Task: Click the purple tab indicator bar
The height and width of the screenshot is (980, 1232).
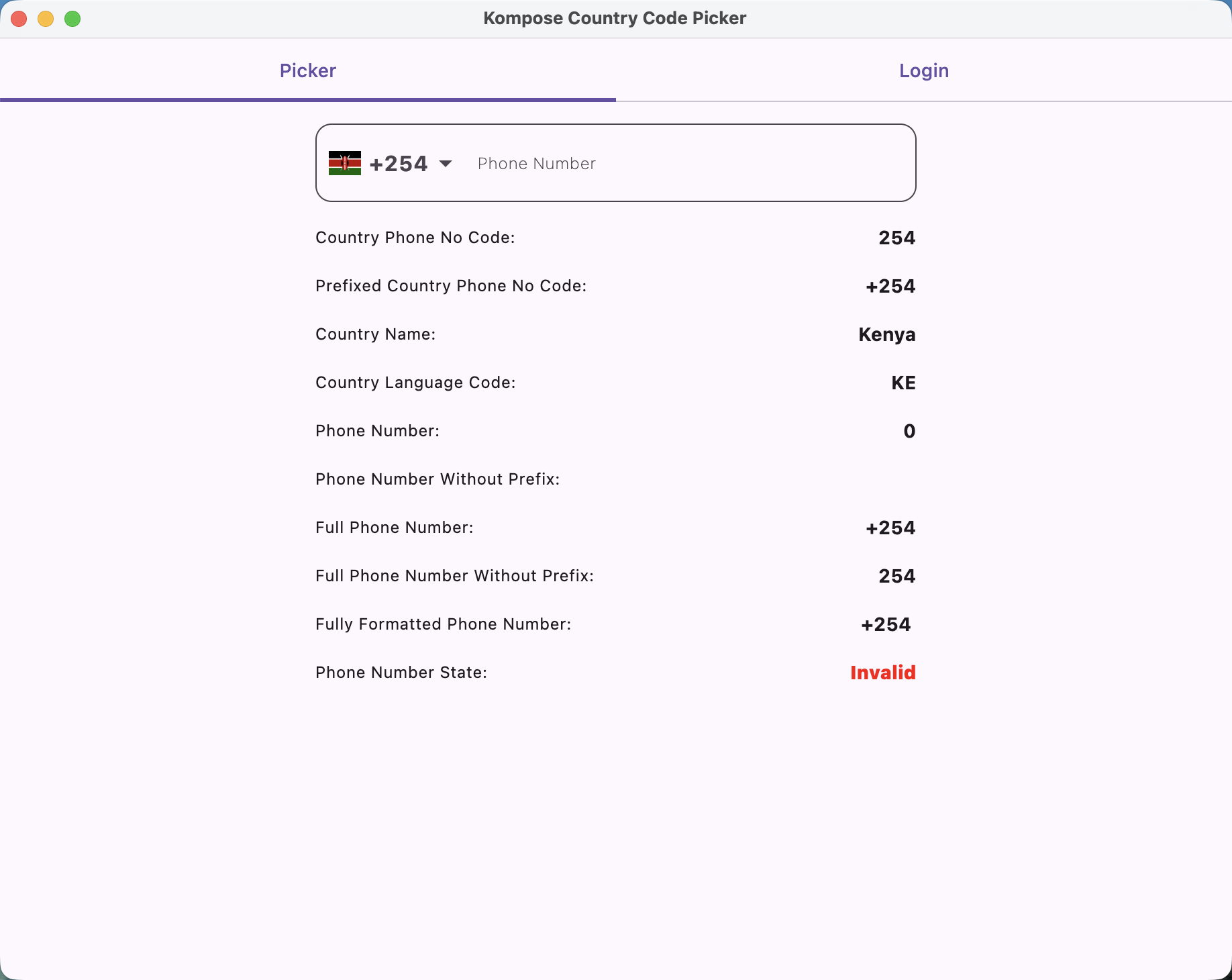Action: (307, 101)
